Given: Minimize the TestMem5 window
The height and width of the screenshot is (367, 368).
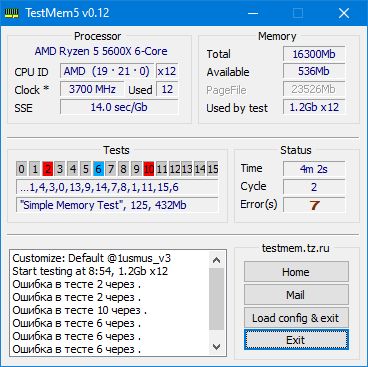Looking at the screenshot, I should click(x=253, y=13).
